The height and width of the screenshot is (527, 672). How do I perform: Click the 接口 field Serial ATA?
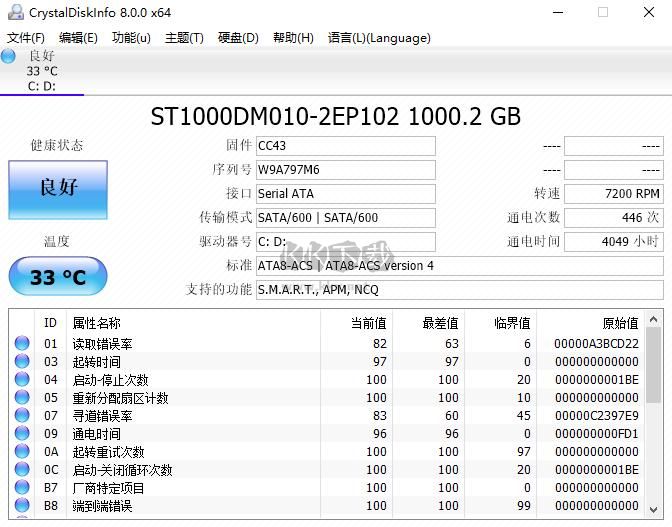coord(346,194)
